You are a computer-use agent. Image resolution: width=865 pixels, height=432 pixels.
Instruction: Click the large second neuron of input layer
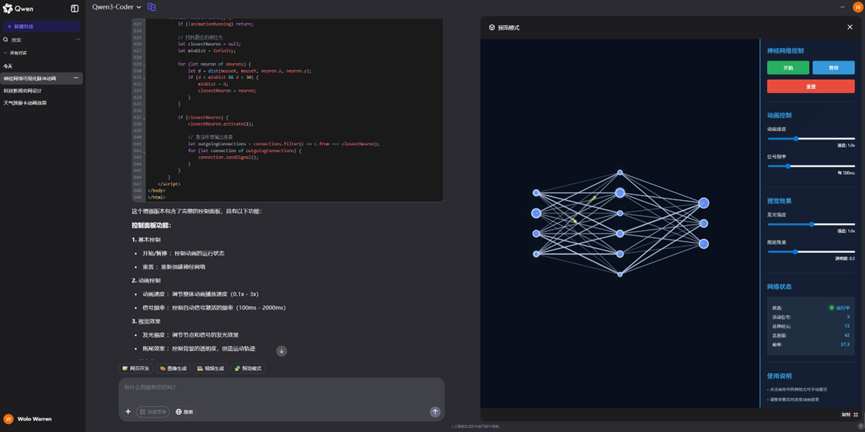(536, 213)
